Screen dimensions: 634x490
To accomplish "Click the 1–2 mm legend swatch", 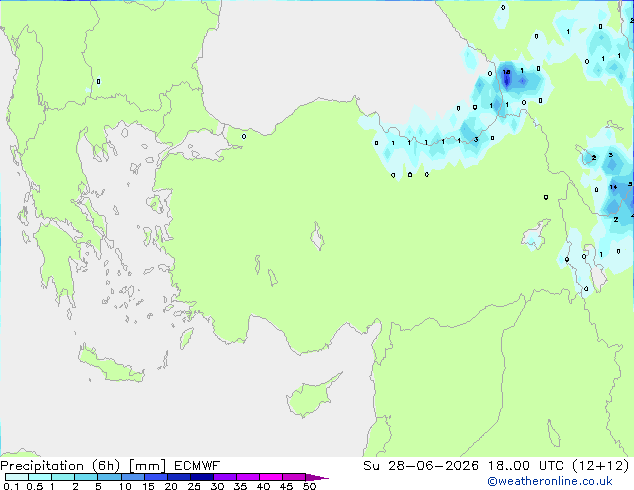I will [x=63, y=477].
